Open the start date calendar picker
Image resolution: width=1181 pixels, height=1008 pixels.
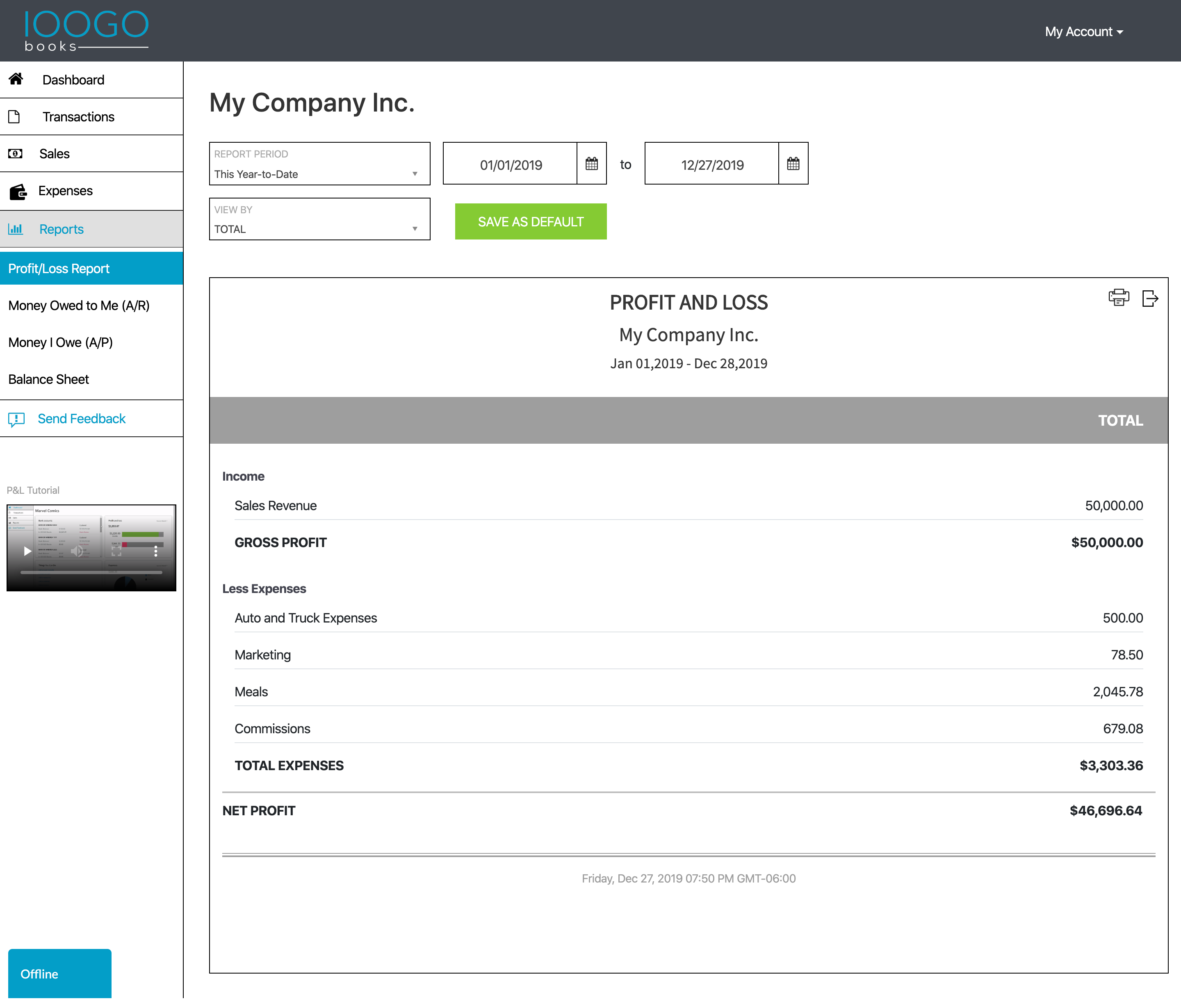[592, 164]
